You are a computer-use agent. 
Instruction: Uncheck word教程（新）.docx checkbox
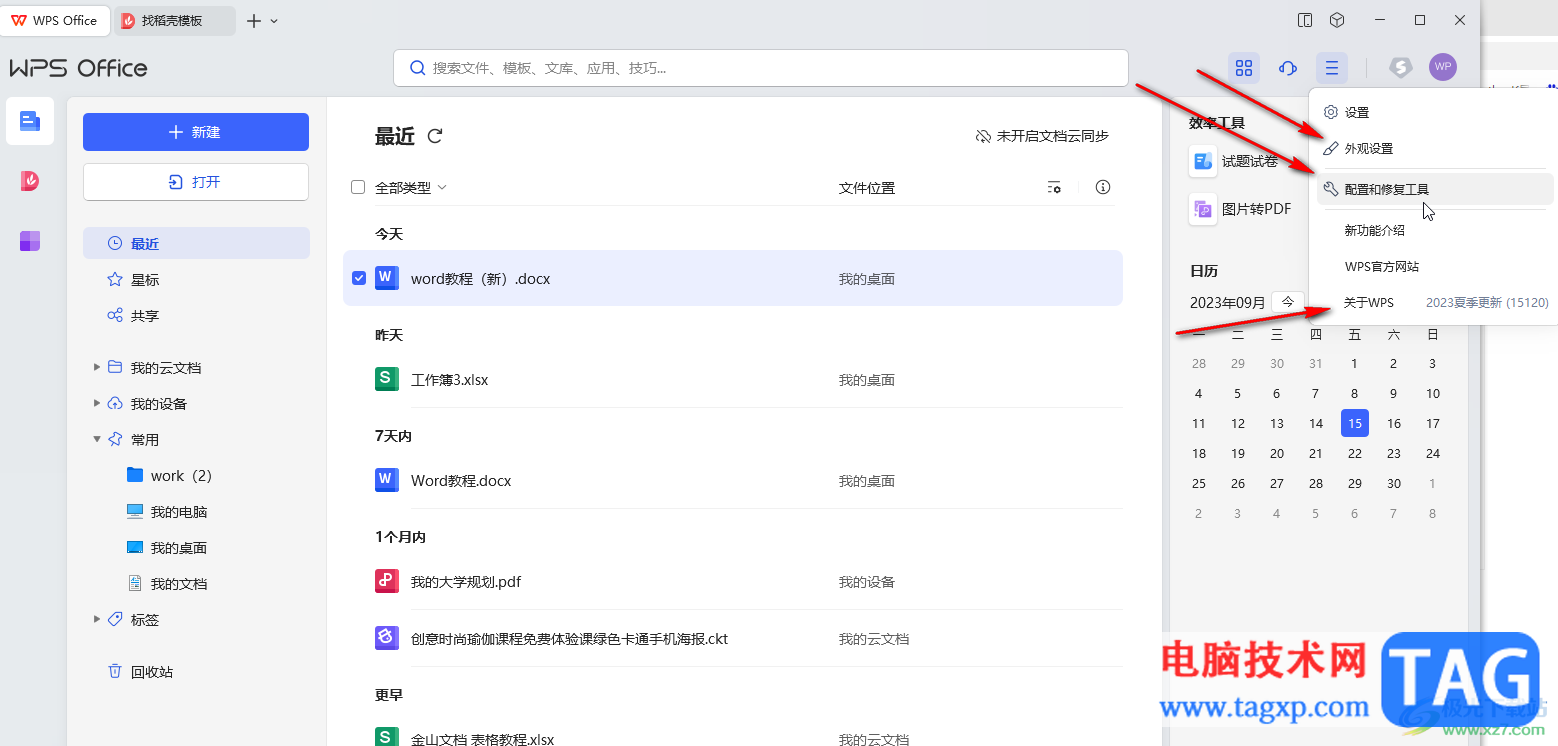click(x=359, y=278)
